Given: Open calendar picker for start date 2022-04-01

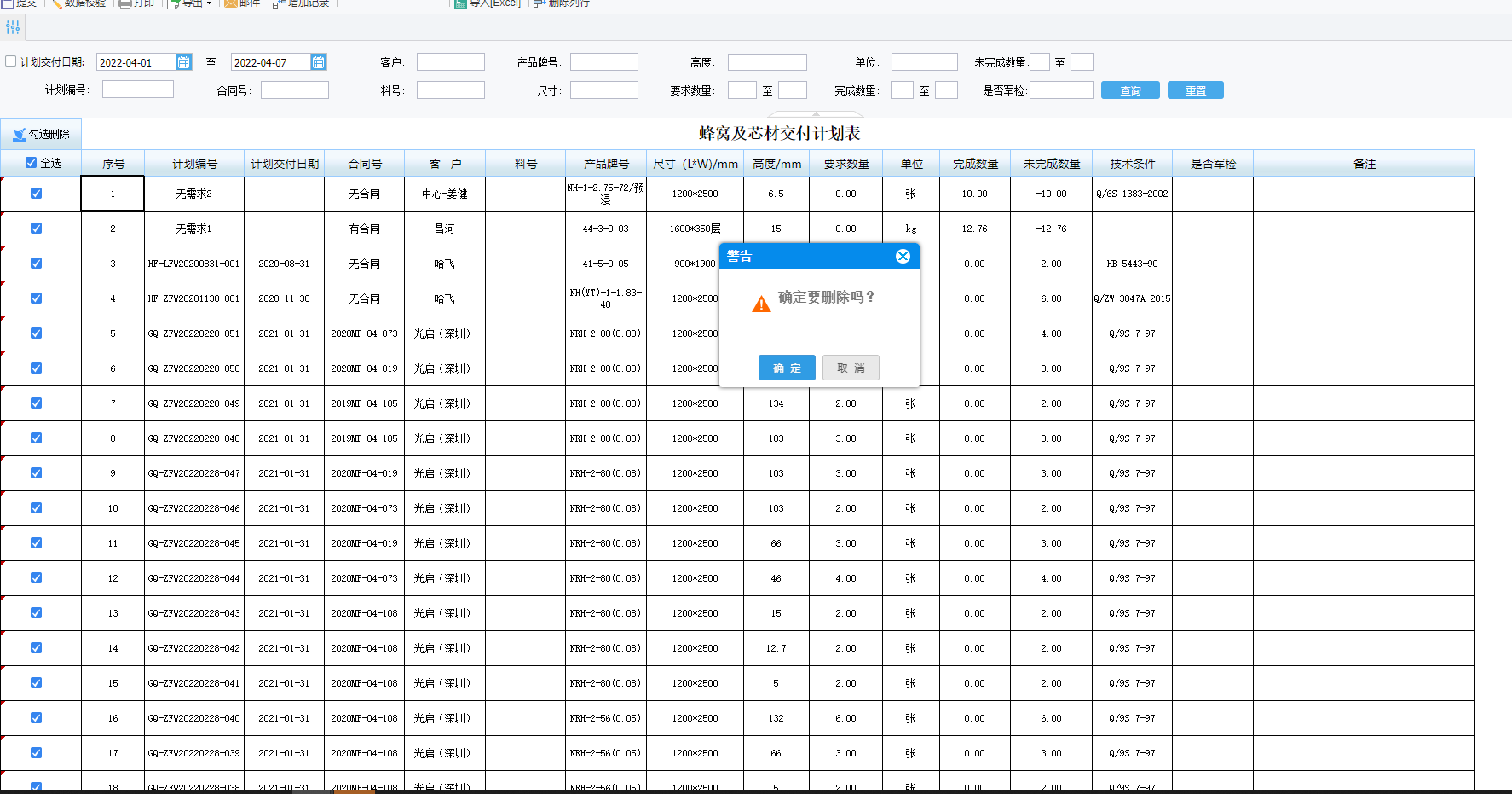Looking at the screenshot, I should pos(183,62).
